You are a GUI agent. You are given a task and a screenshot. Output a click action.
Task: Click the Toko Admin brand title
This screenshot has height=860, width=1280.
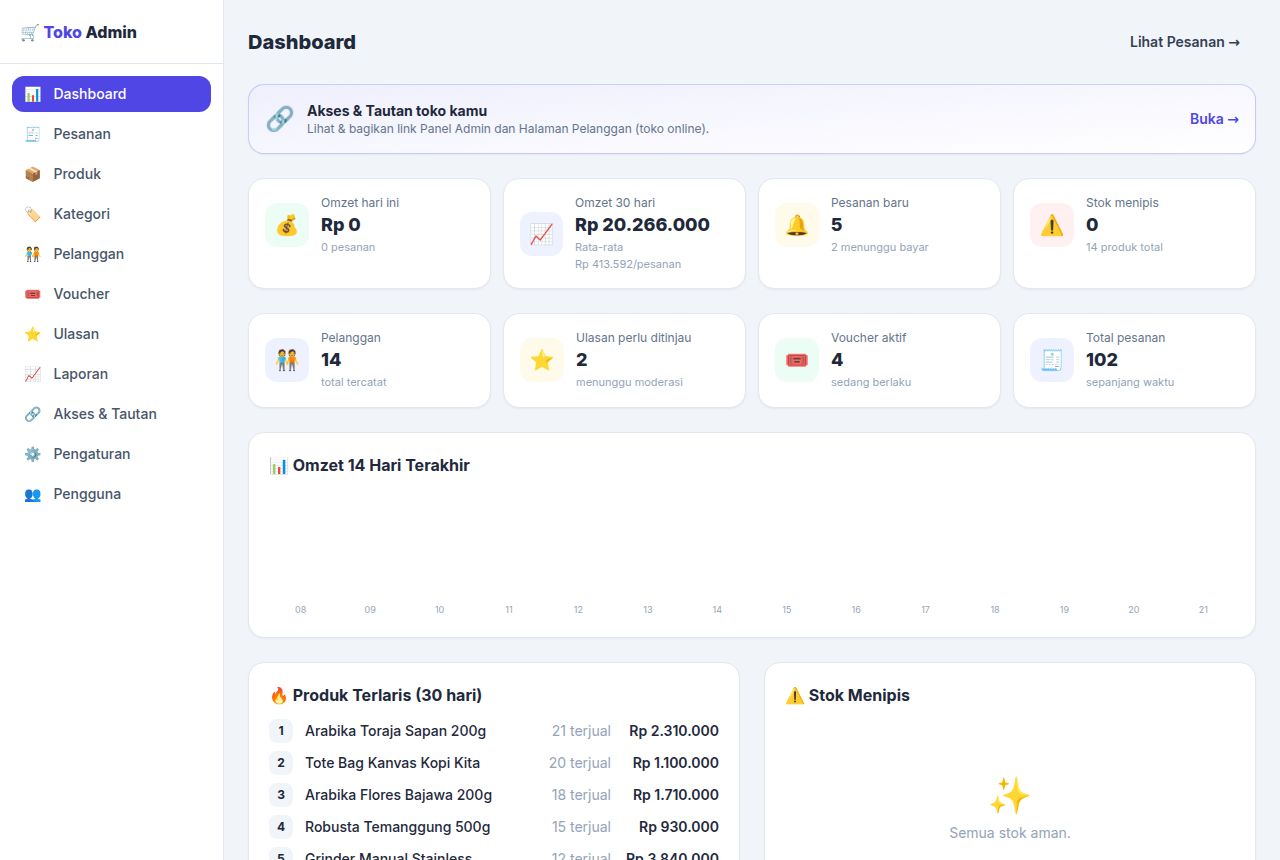pyautogui.click(x=90, y=32)
